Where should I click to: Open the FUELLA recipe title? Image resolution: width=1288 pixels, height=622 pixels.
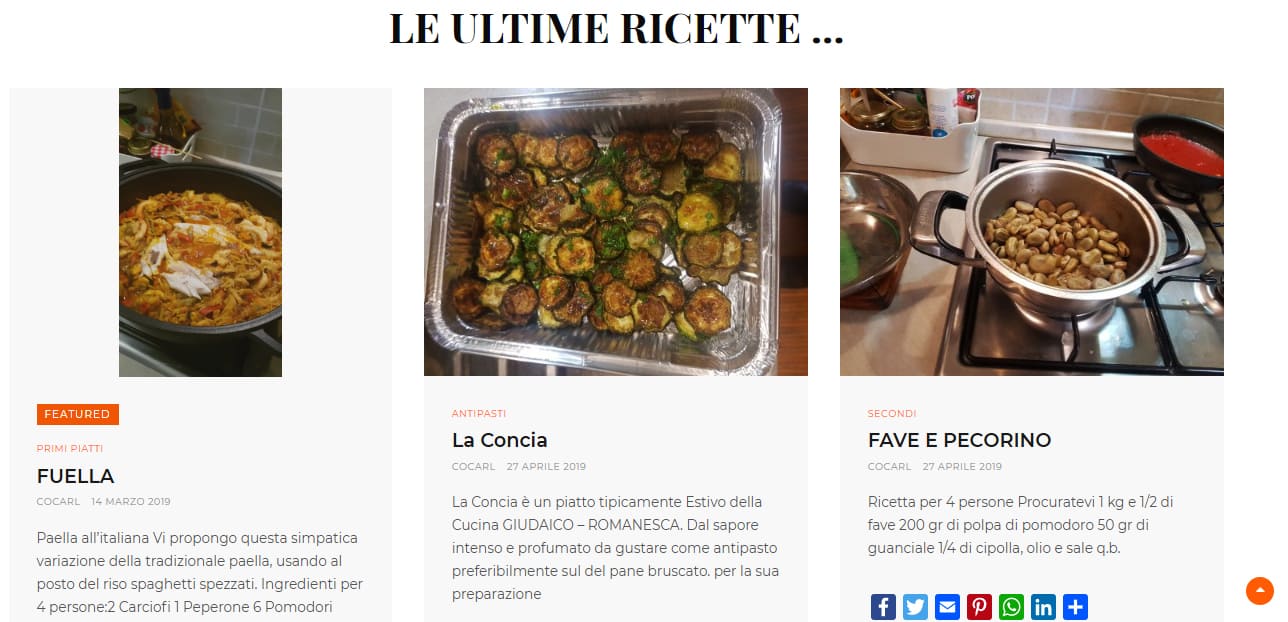(75, 476)
